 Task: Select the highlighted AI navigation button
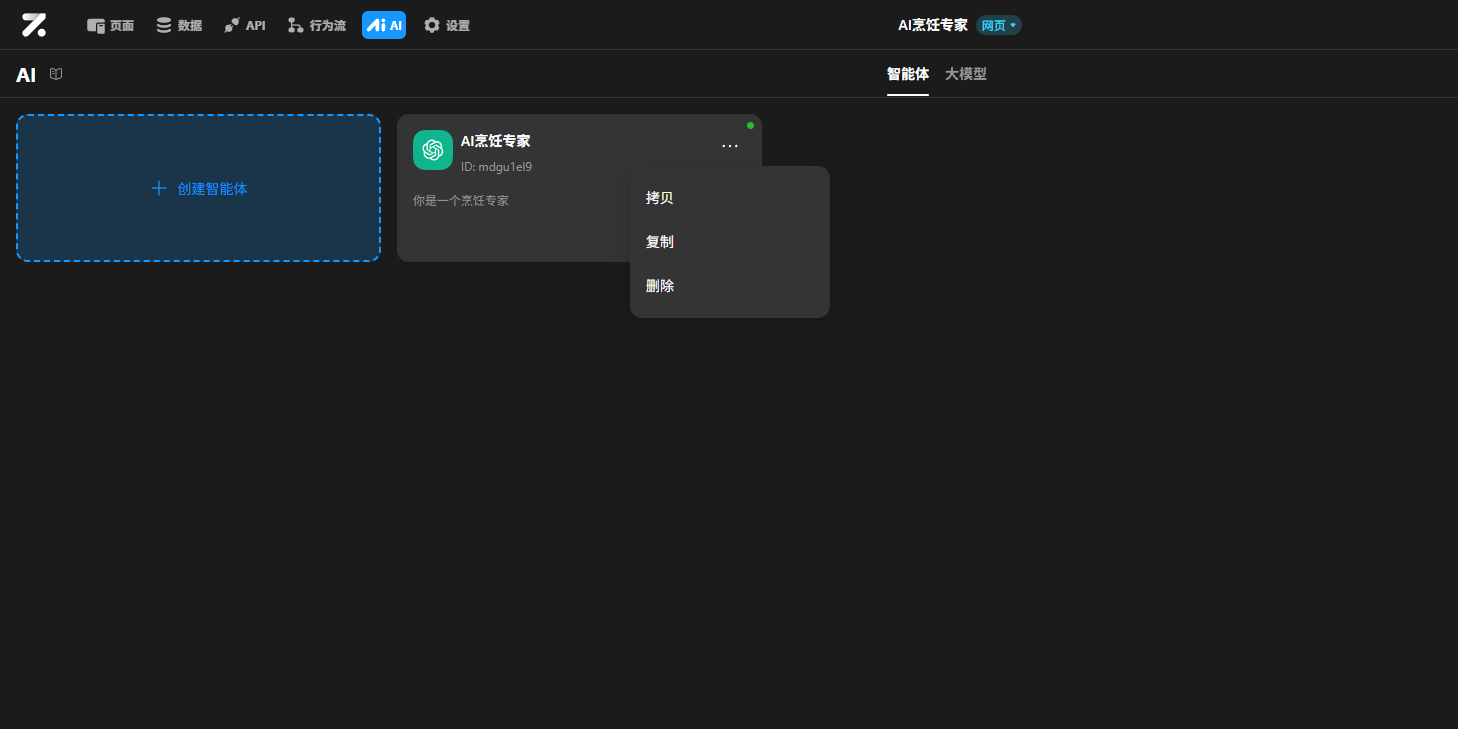(x=384, y=25)
